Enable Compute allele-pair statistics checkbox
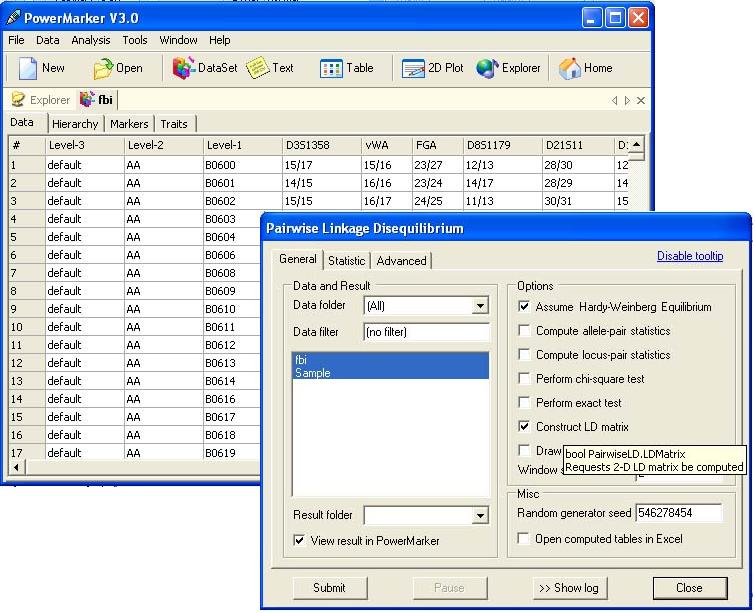755x613 pixels. (x=525, y=331)
